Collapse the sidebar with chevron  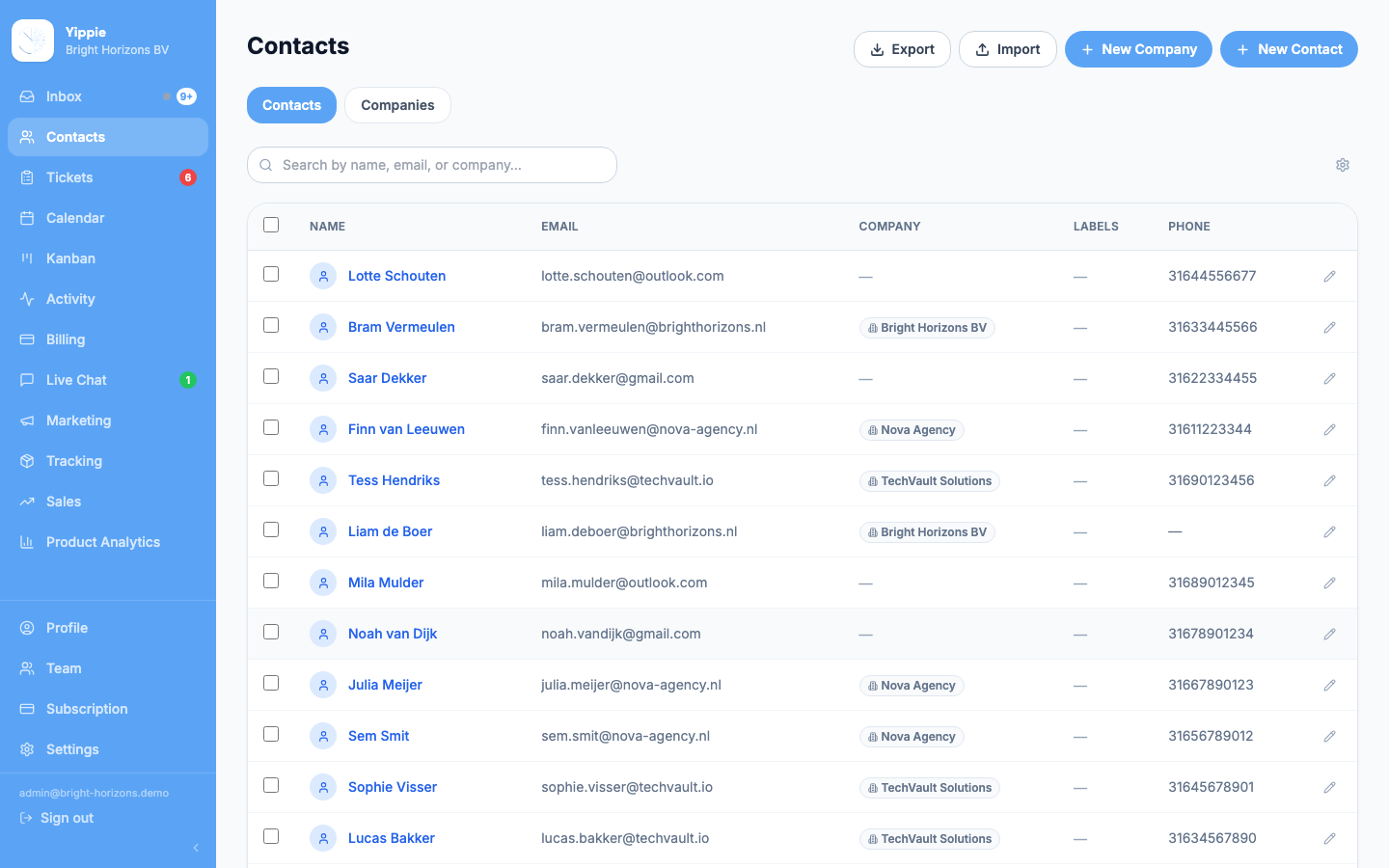tap(196, 848)
